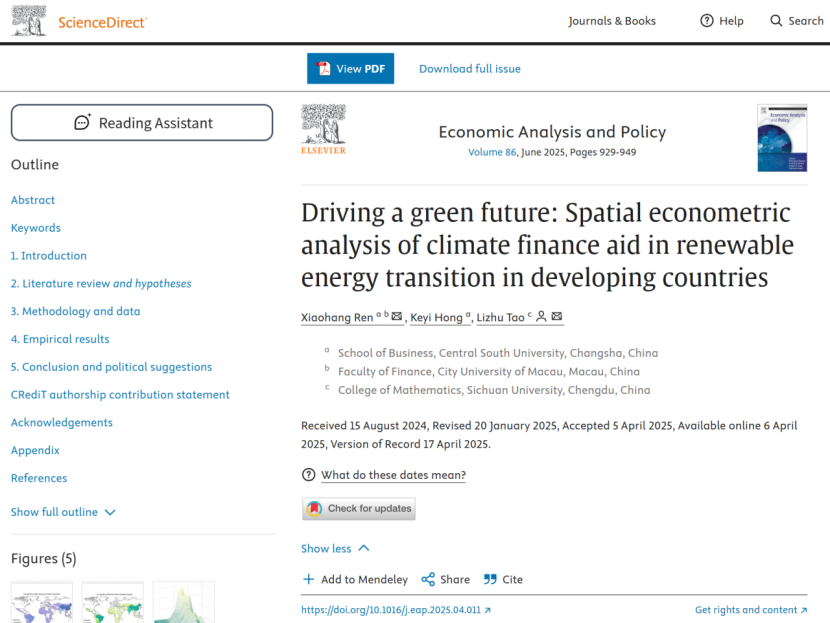Open Journals & Books

point(612,20)
